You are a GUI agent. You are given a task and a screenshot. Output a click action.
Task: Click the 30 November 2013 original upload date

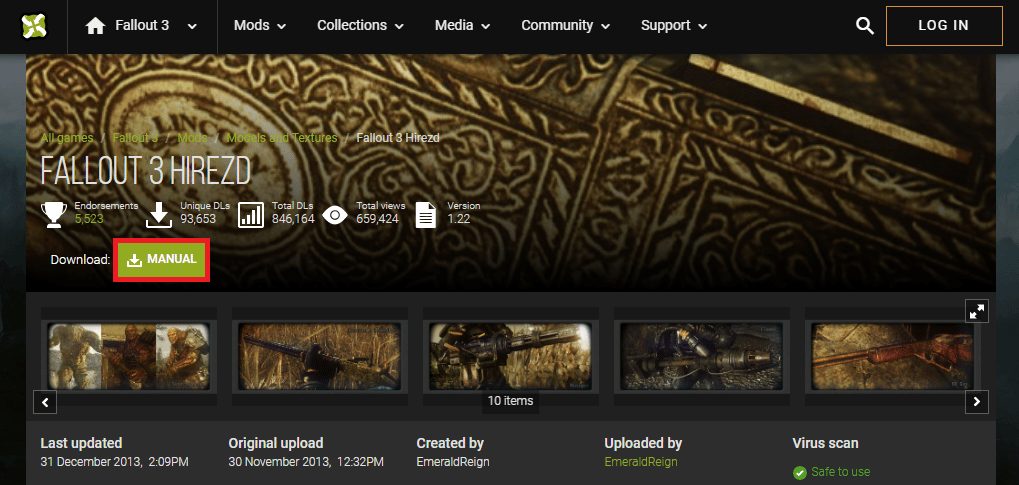[306, 462]
